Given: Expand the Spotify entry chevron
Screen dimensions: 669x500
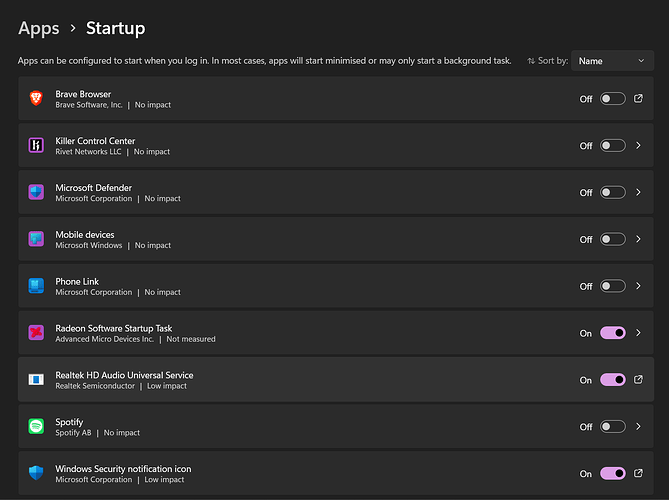Looking at the screenshot, I should coord(638,427).
